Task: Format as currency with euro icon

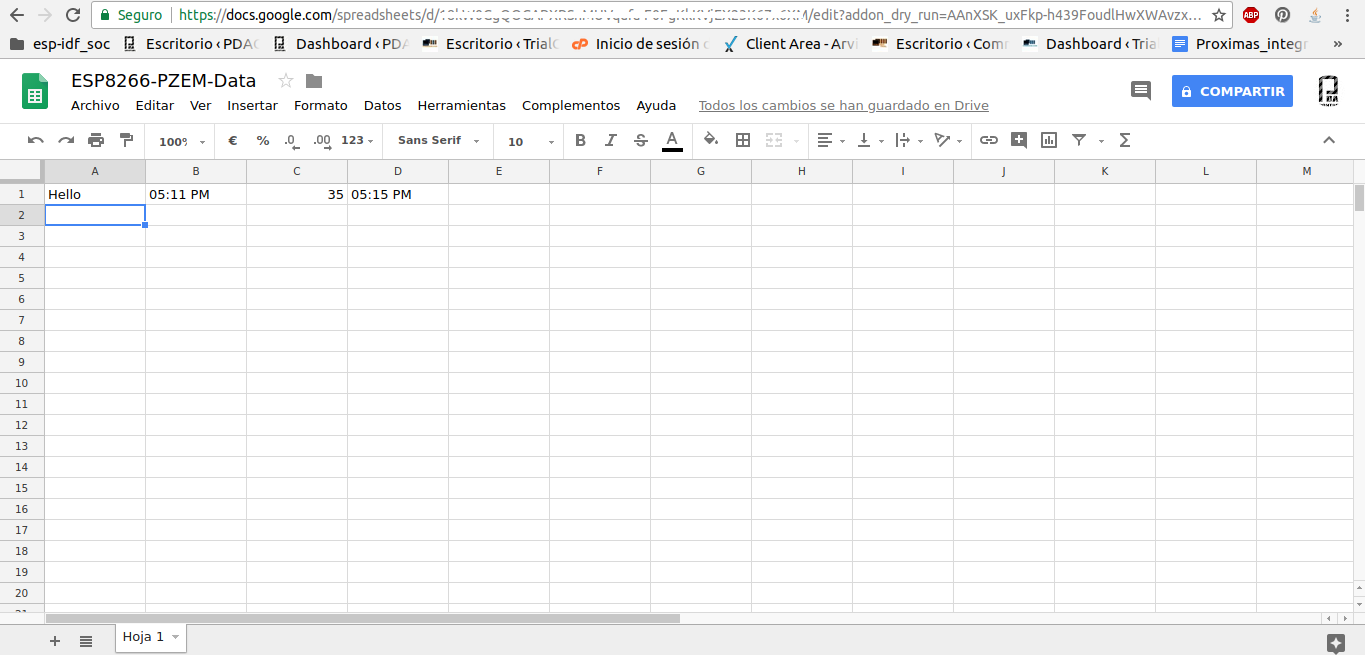Action: click(233, 140)
